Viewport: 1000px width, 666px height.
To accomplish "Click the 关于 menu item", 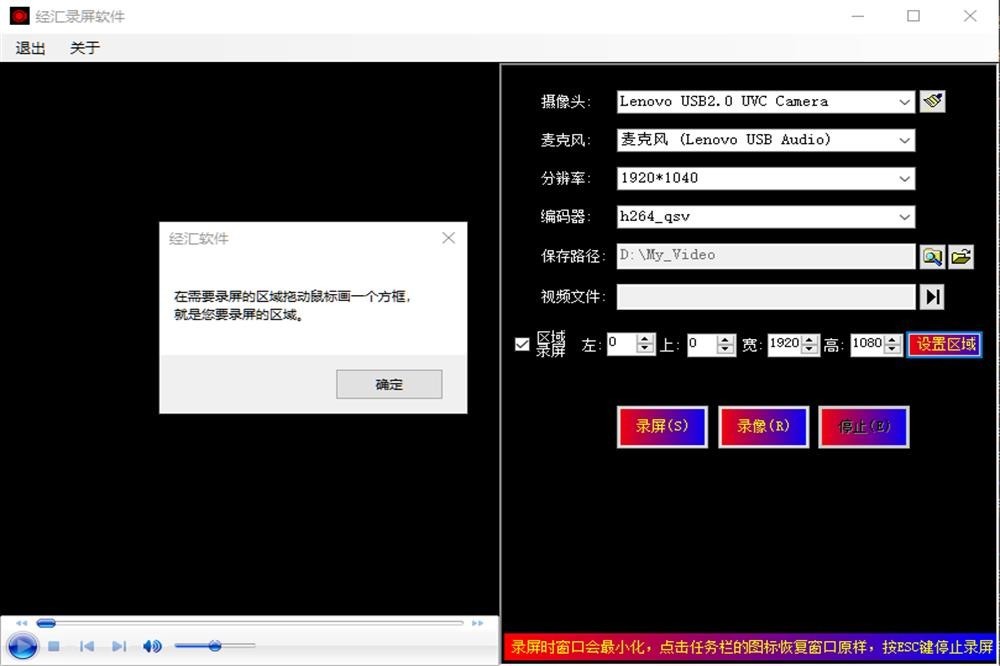I will tap(85, 47).
